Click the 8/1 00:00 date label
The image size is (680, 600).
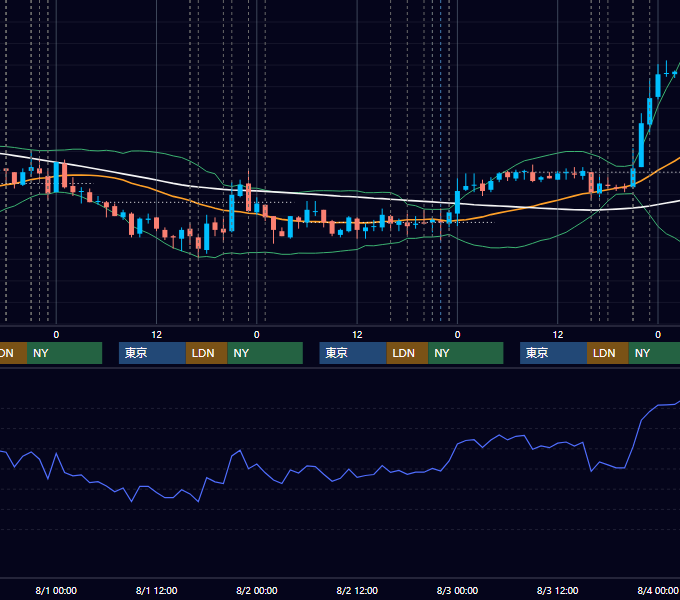click(56, 590)
